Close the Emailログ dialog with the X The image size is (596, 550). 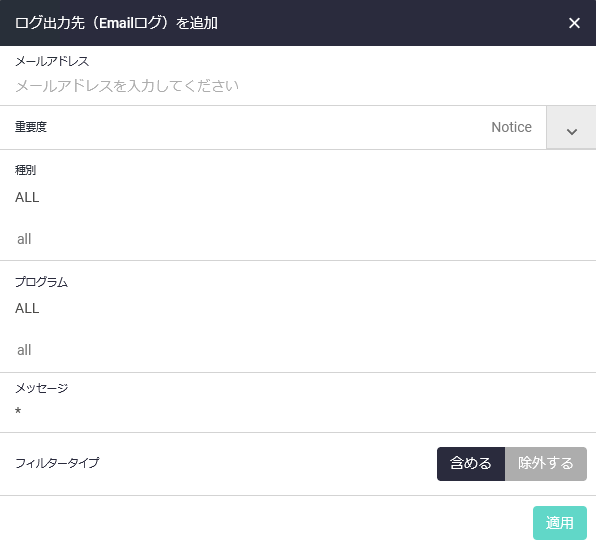(x=574, y=23)
